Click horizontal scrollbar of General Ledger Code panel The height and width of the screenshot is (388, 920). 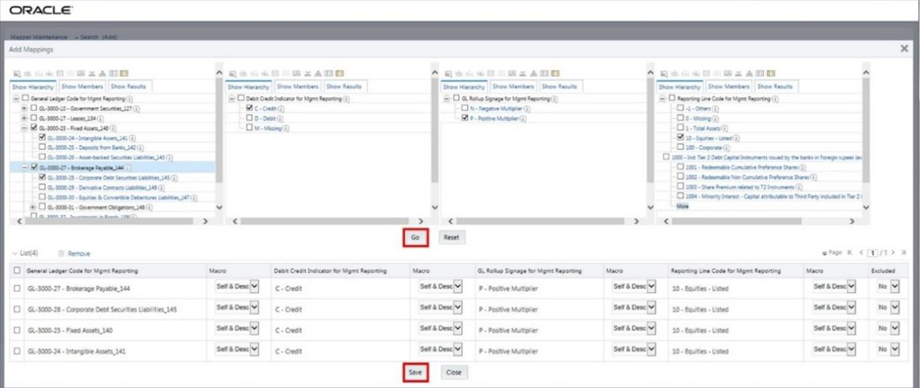(x=110, y=221)
